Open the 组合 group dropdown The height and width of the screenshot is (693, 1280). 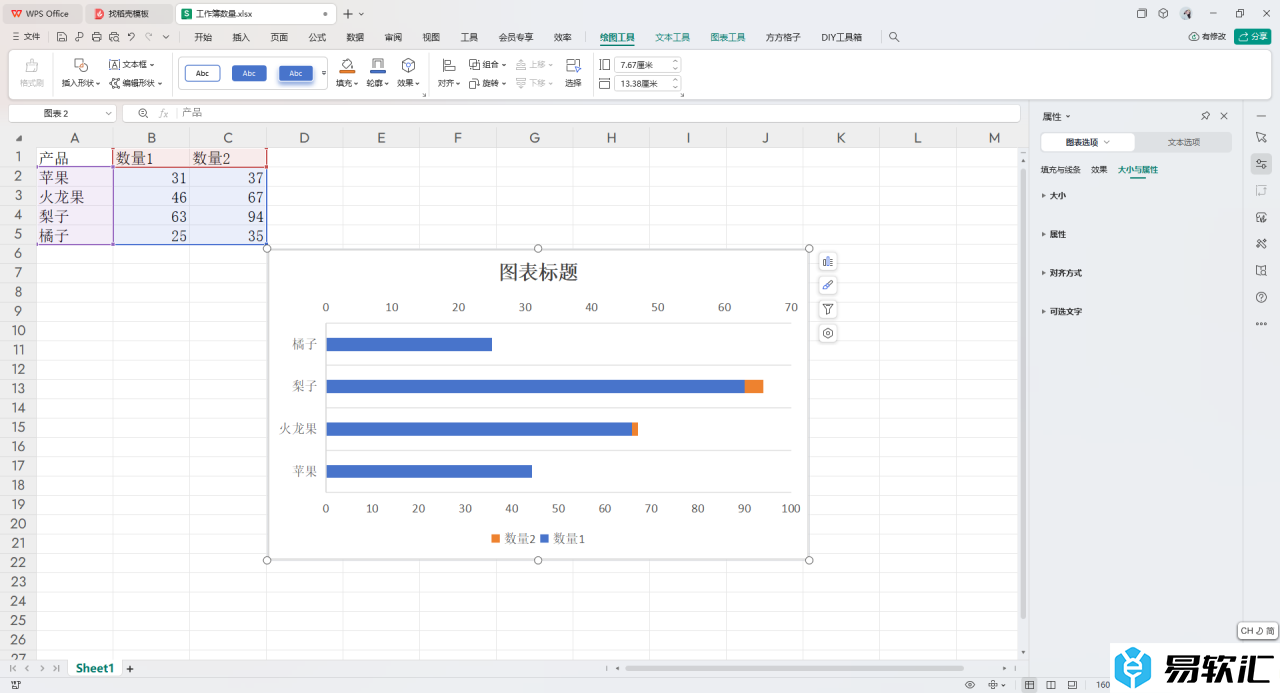coord(488,64)
